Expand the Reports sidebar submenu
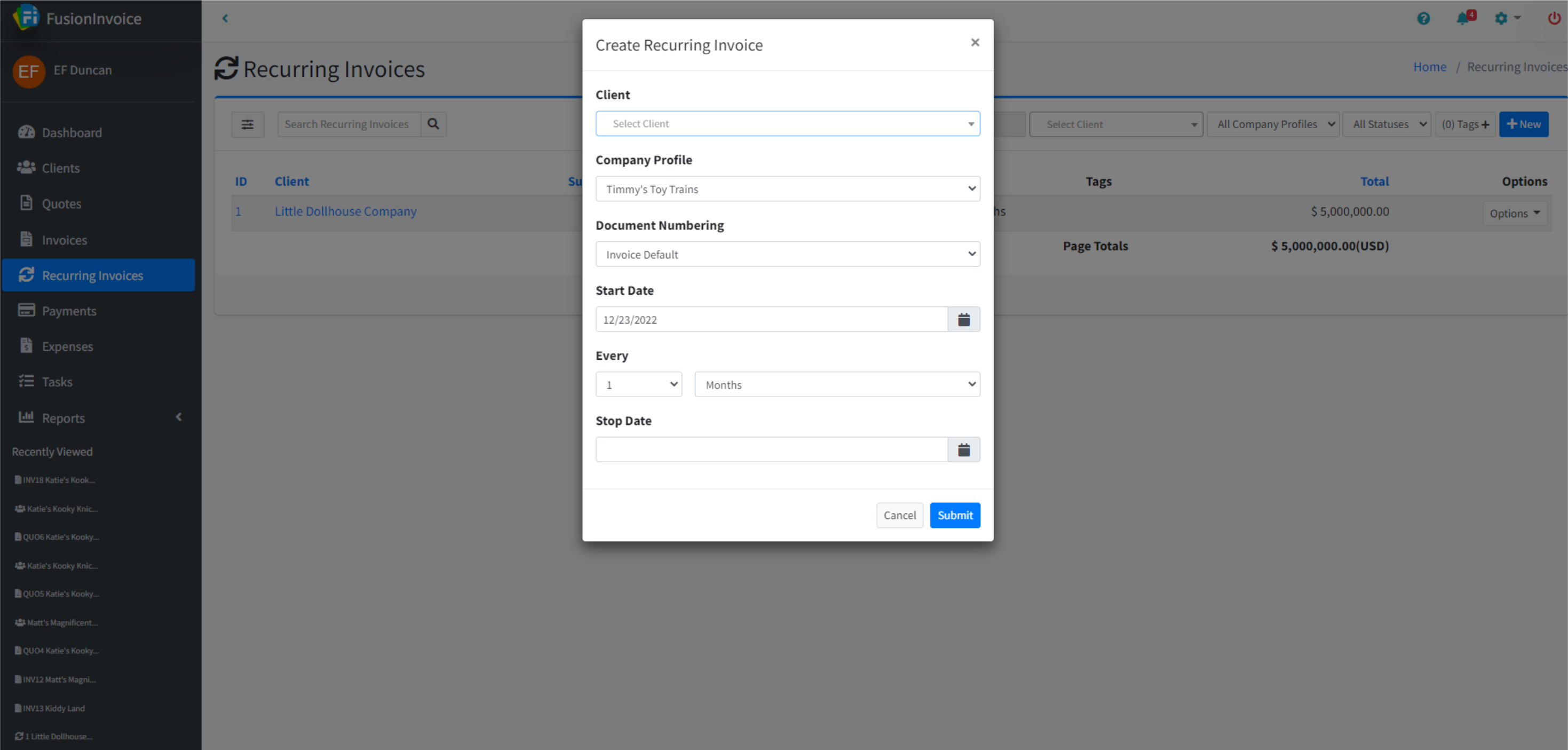1568x750 pixels. coord(64,418)
